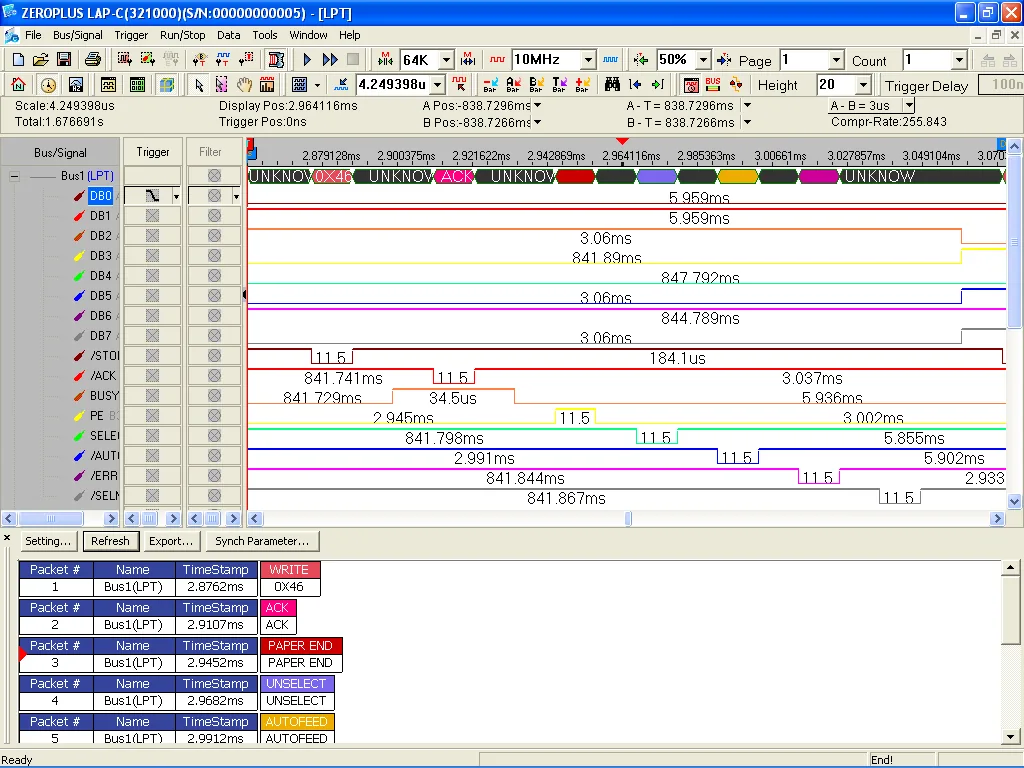Click the Setting... button

[x=48, y=541]
